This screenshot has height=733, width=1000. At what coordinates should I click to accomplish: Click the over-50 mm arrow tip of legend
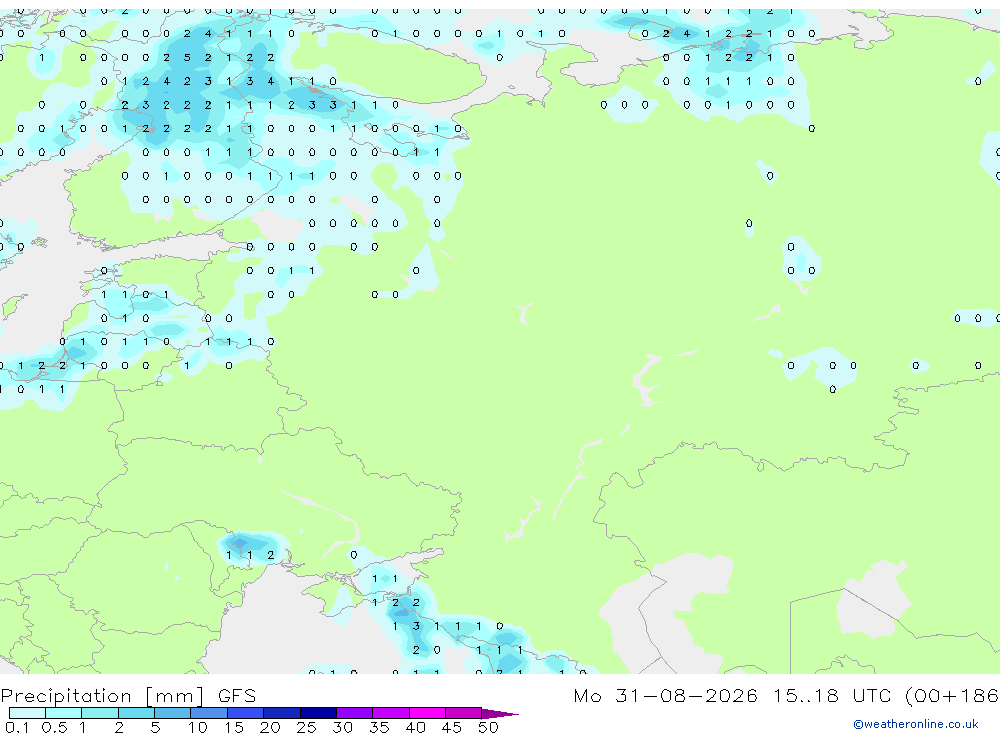[499, 714]
